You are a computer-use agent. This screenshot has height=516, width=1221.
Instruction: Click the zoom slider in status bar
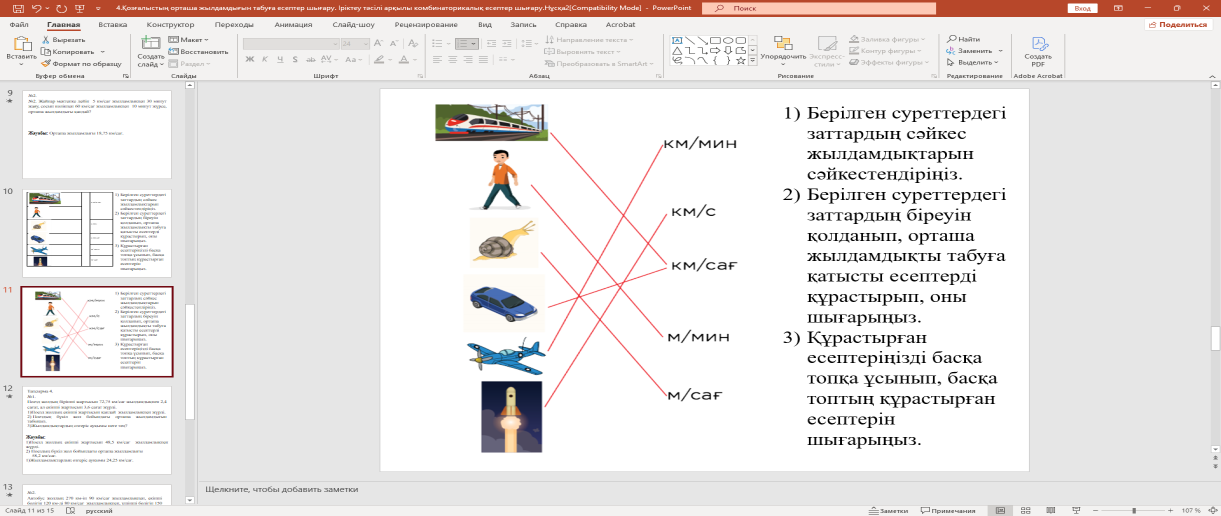tap(1133, 510)
